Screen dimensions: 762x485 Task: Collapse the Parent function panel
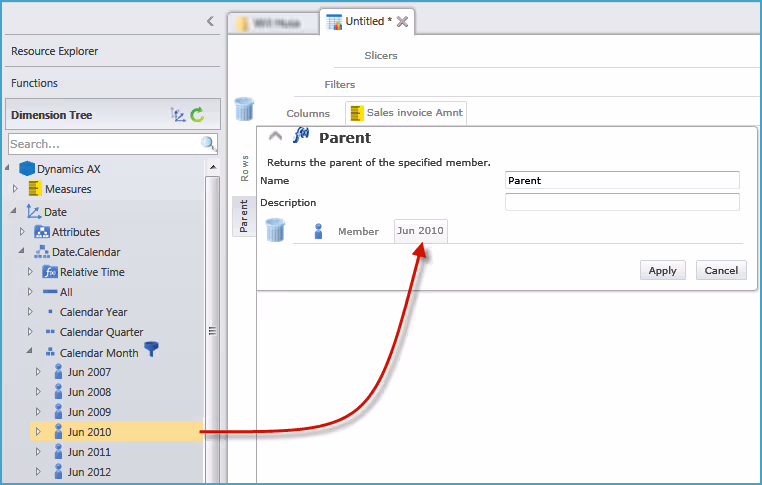click(276, 138)
